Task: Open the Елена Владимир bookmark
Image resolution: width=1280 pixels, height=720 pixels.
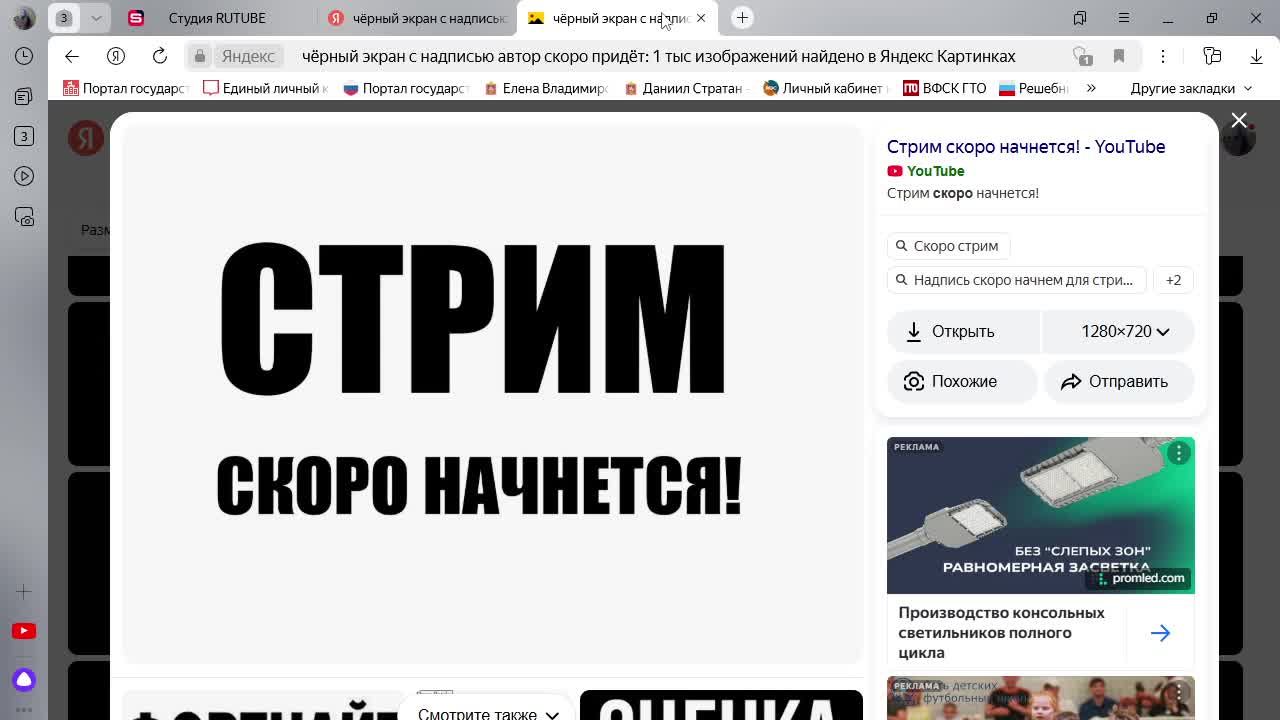Action: pos(545,88)
